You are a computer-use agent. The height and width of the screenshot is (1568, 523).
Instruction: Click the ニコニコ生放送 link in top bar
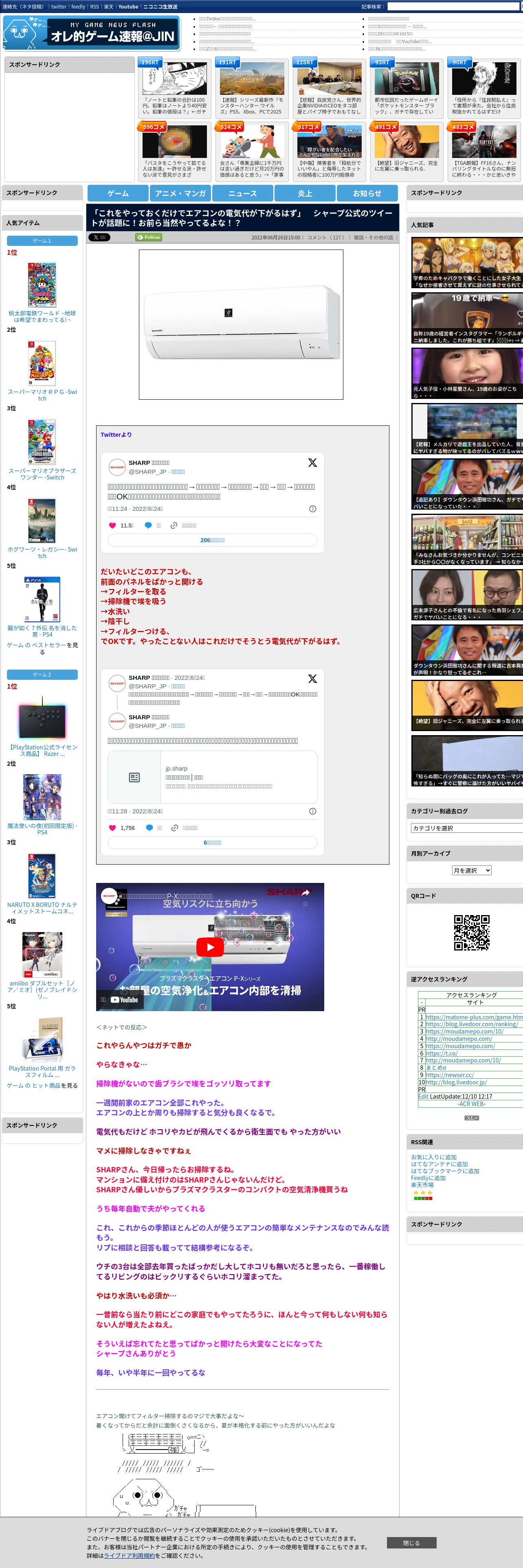[x=160, y=7]
